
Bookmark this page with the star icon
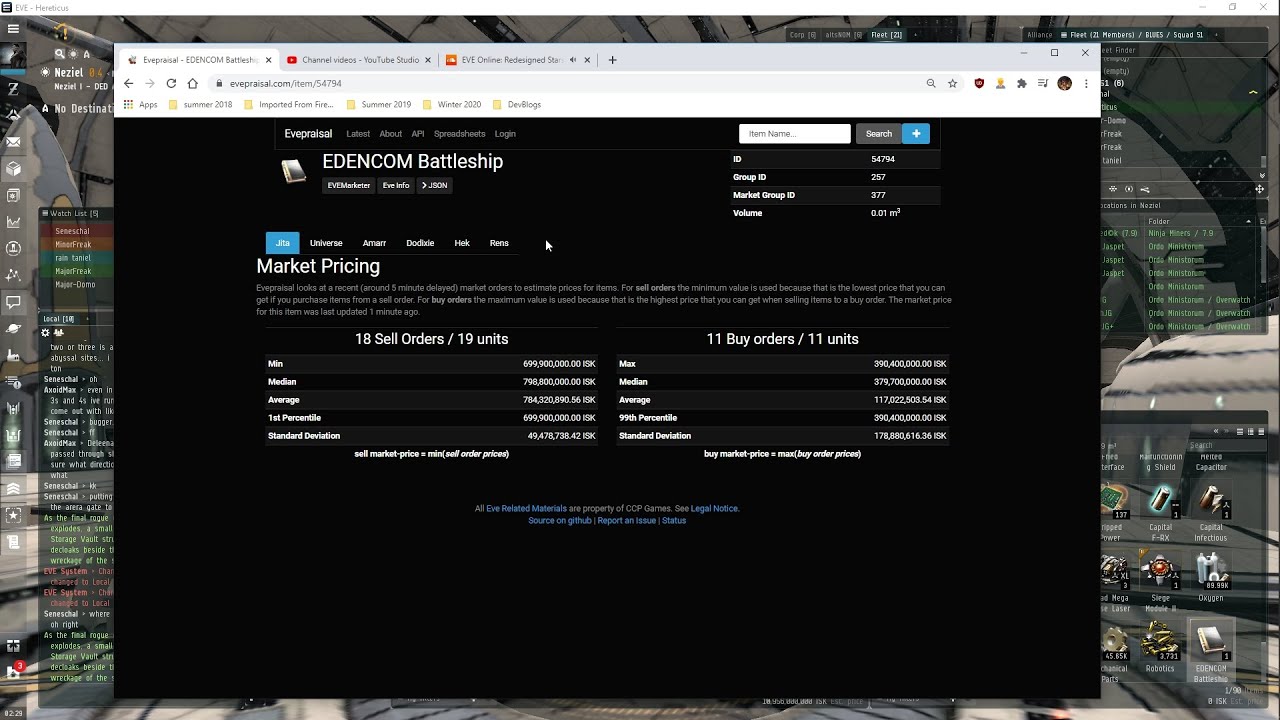tap(953, 84)
